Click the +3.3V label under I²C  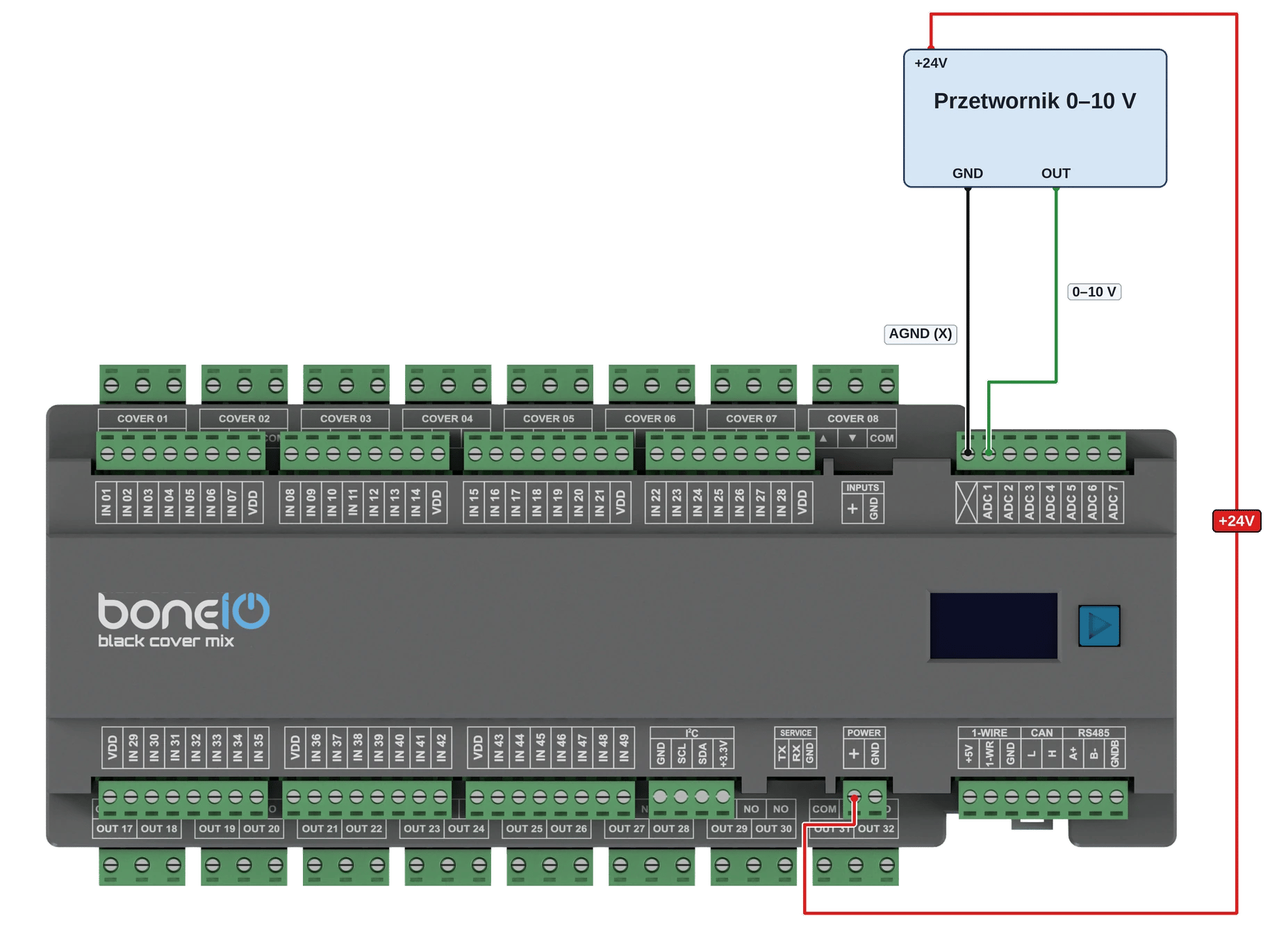tap(723, 753)
